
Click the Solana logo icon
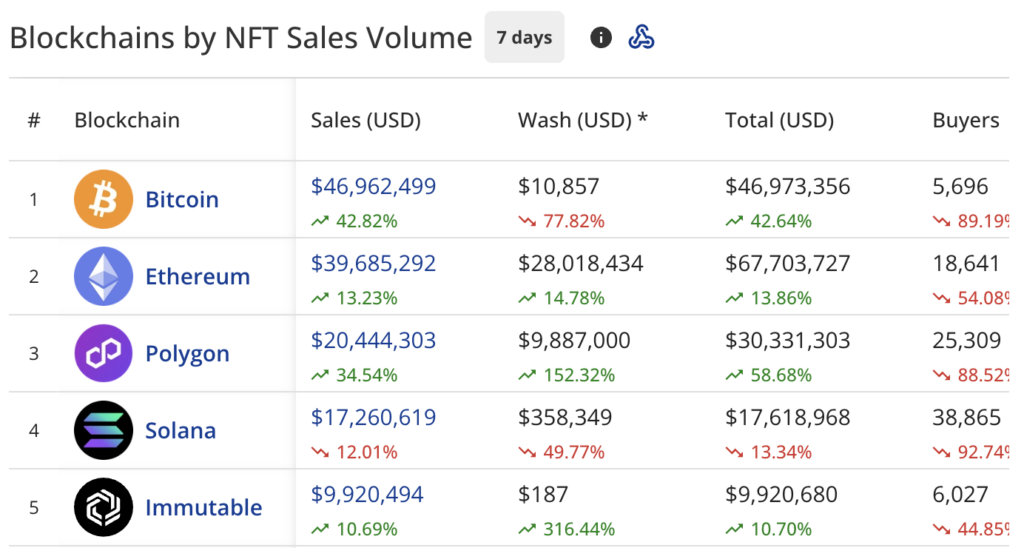click(103, 430)
